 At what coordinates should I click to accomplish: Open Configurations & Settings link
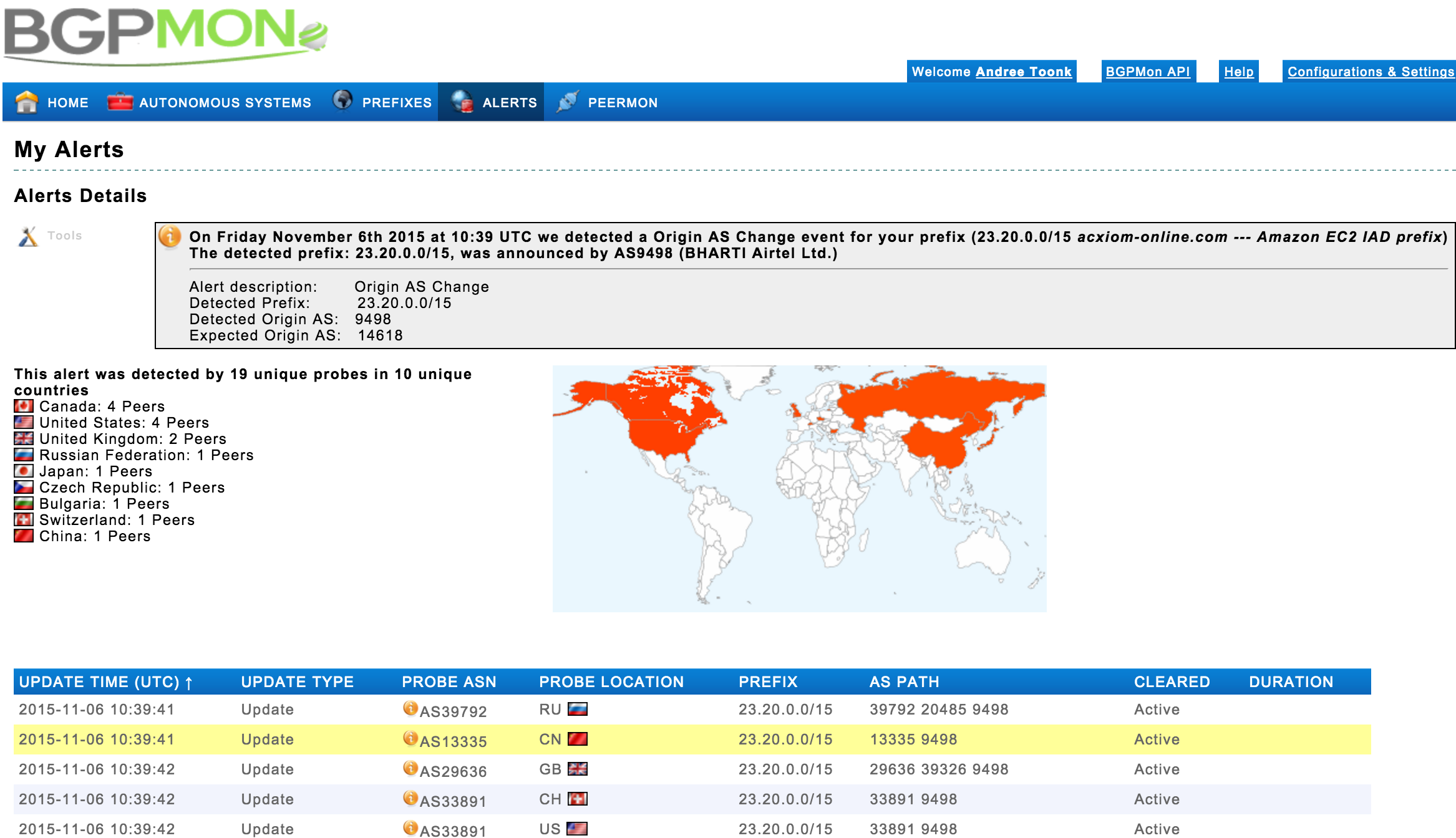click(1370, 72)
